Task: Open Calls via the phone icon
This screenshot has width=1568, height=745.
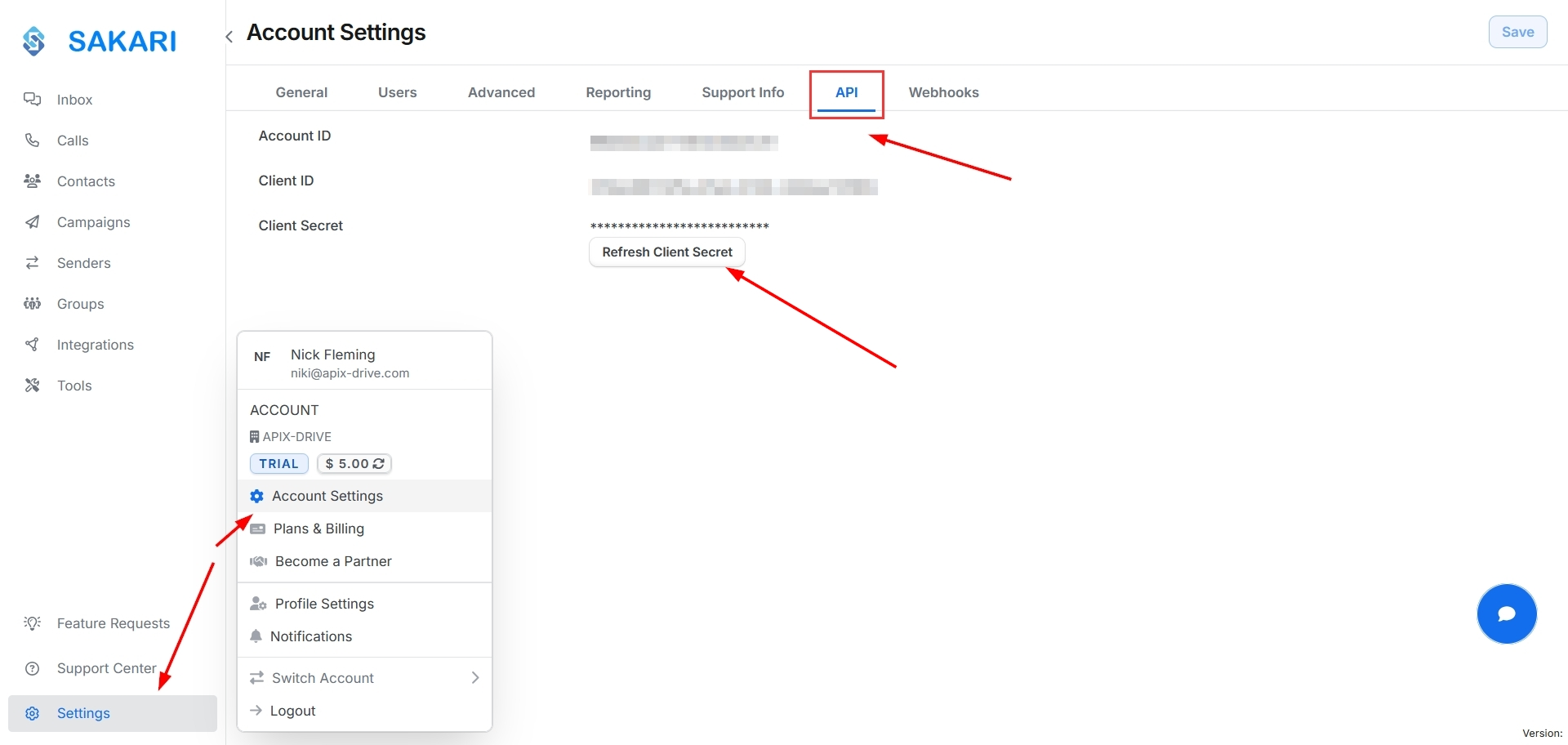Action: (x=32, y=141)
